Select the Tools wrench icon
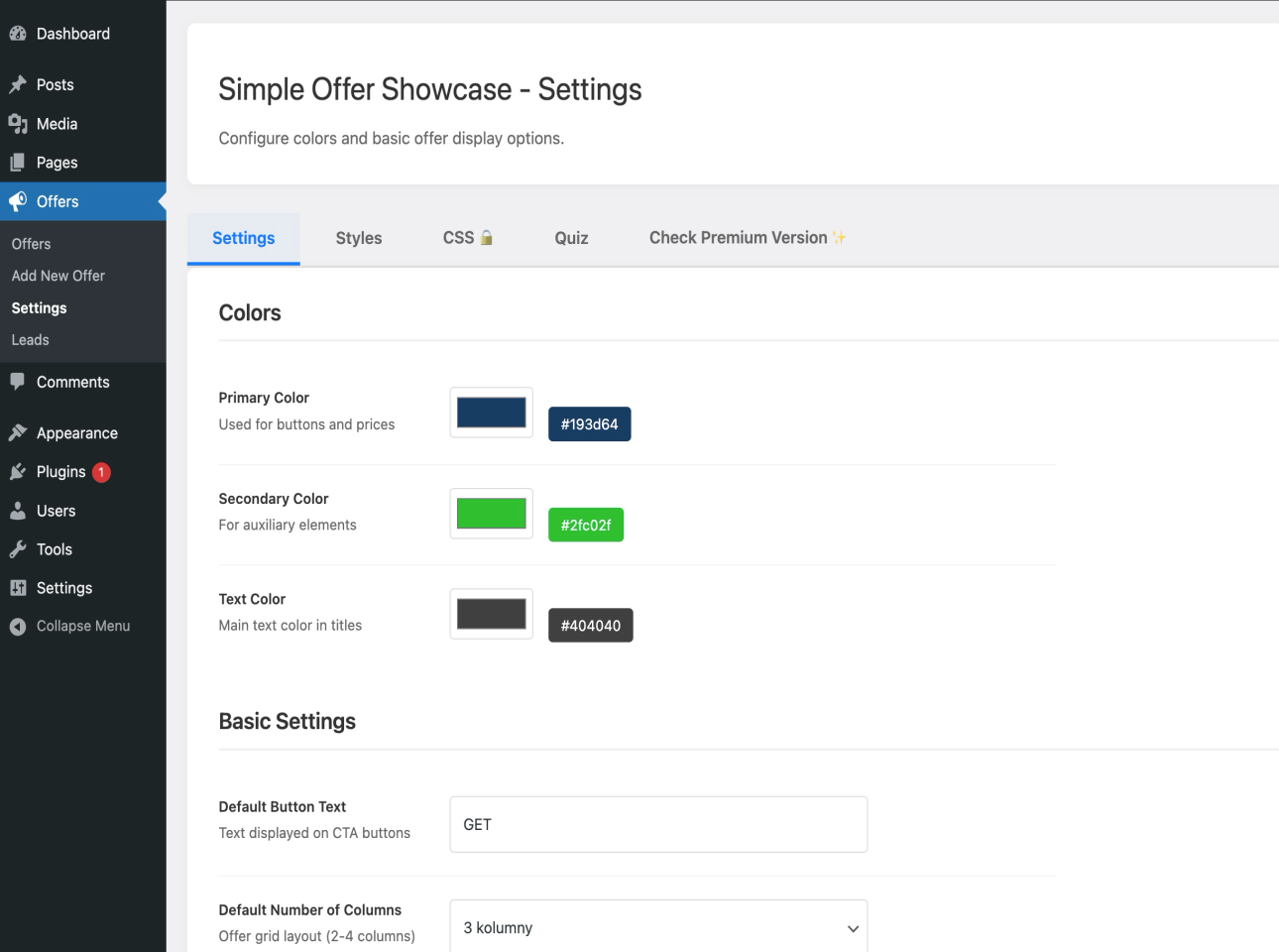1279x952 pixels. click(18, 548)
